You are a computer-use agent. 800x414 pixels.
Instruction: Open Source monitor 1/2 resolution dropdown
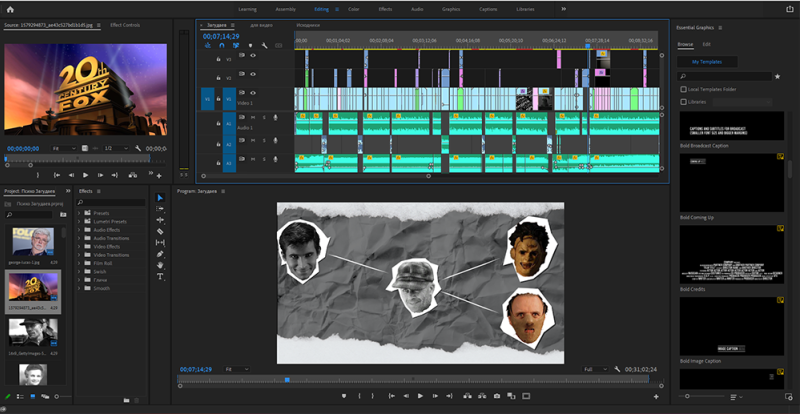click(116, 149)
